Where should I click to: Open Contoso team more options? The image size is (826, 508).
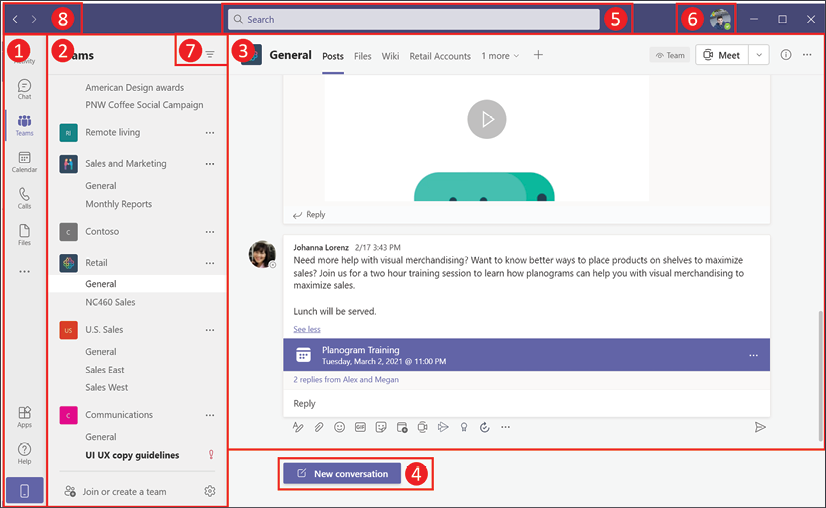tap(210, 232)
